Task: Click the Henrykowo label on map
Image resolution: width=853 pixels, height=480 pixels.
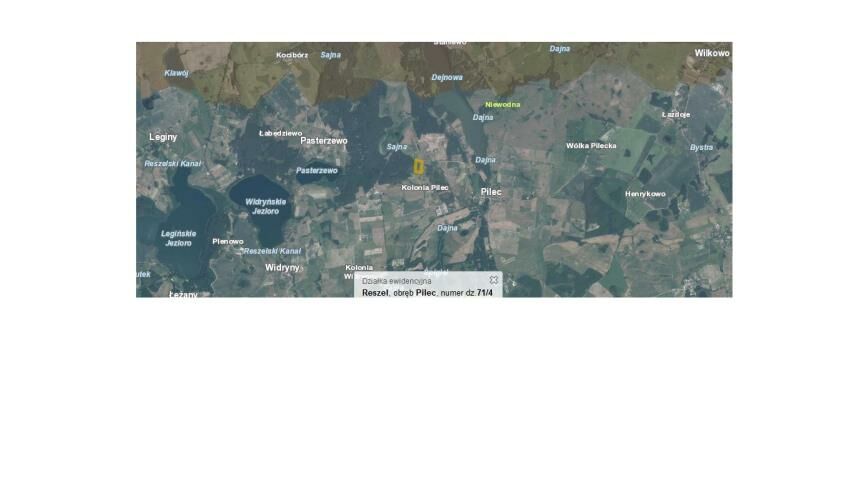Action: click(645, 194)
